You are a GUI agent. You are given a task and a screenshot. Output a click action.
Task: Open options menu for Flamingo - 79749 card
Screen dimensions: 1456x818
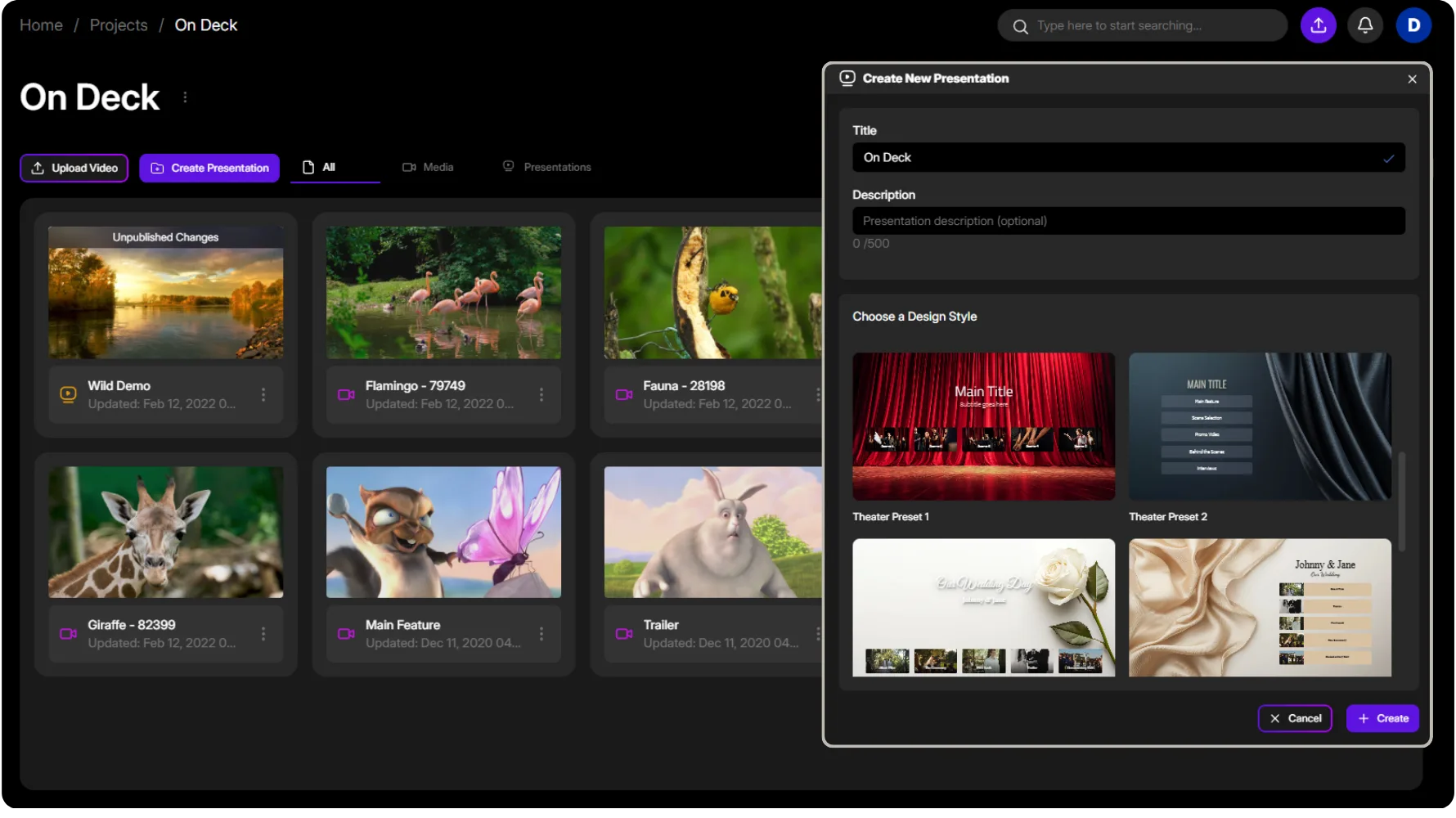point(541,394)
